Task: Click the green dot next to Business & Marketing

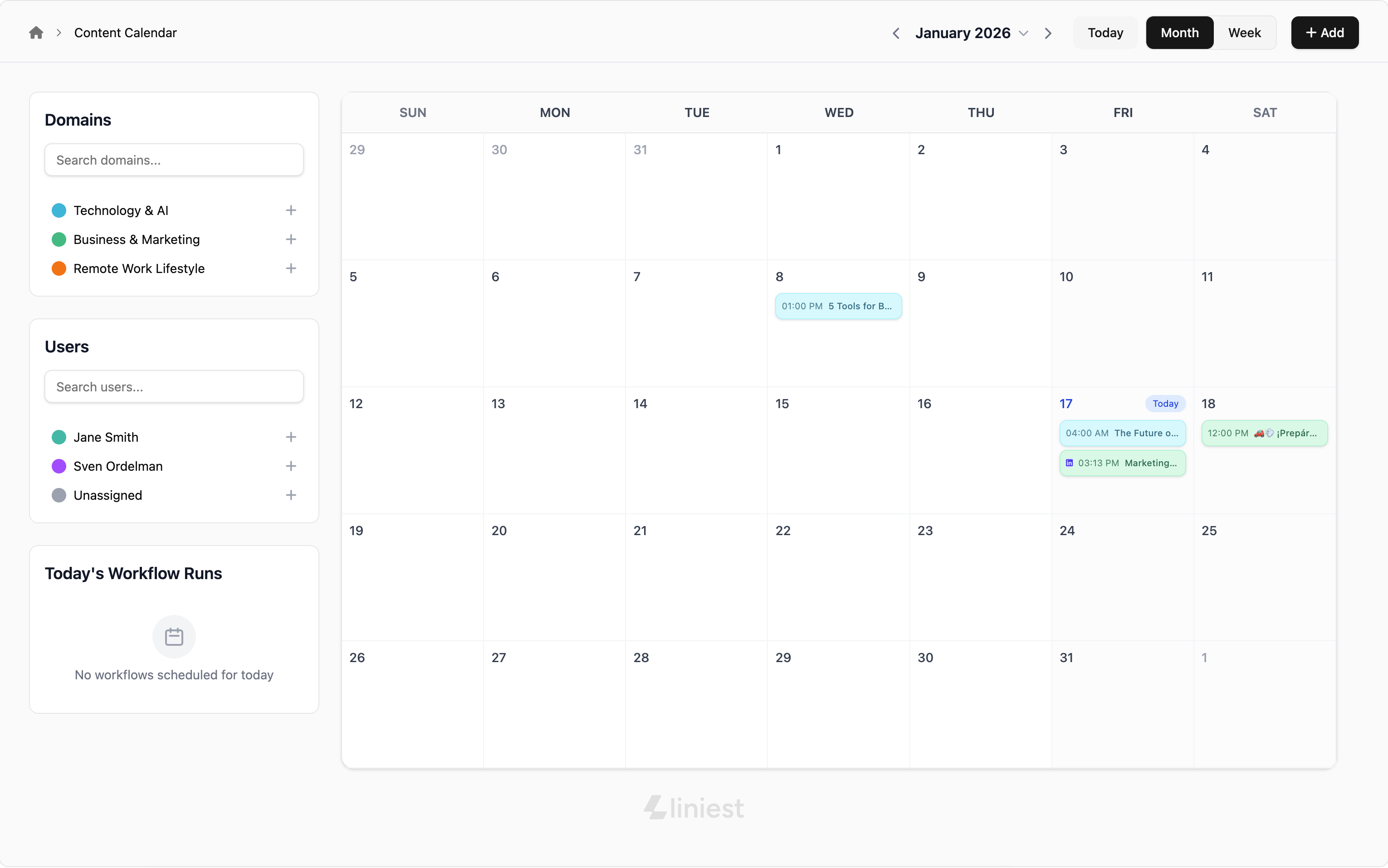Action: tap(59, 239)
